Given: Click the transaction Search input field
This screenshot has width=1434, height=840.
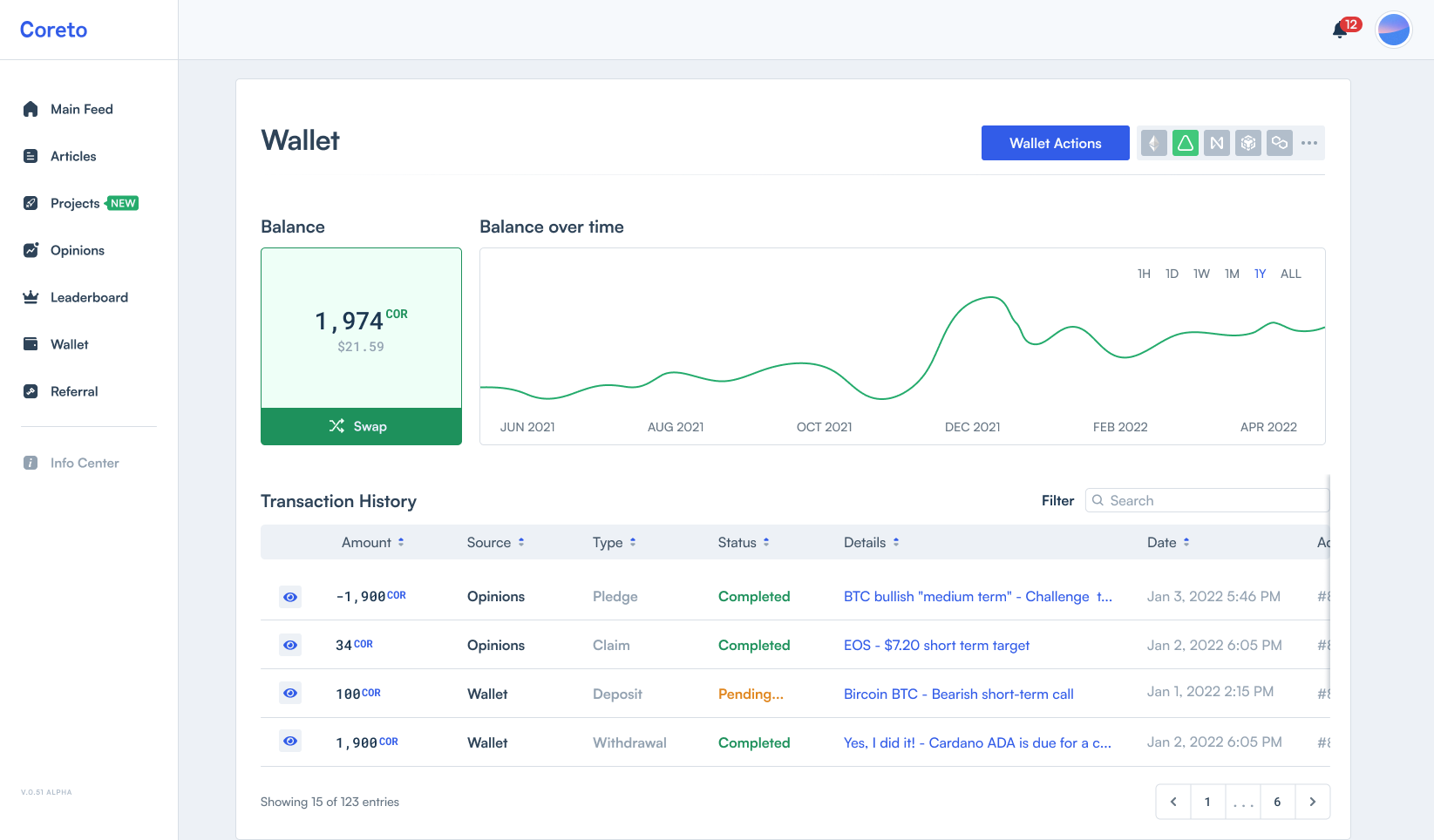Looking at the screenshot, I should click(1207, 500).
